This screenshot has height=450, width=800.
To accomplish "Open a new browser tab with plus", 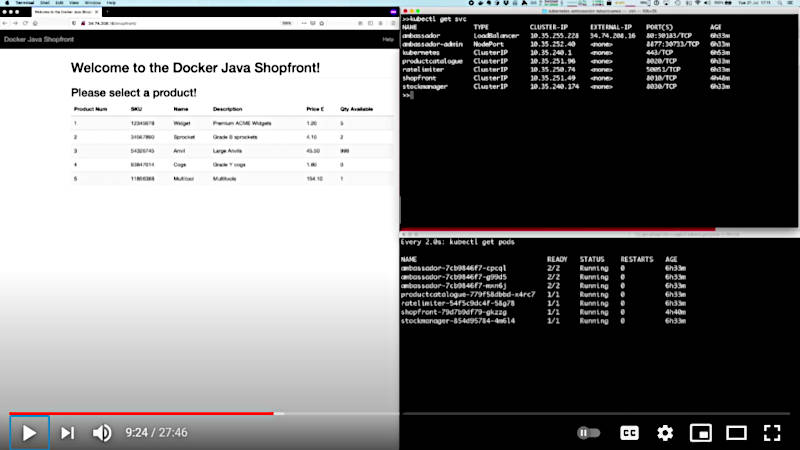I will [x=107, y=12].
